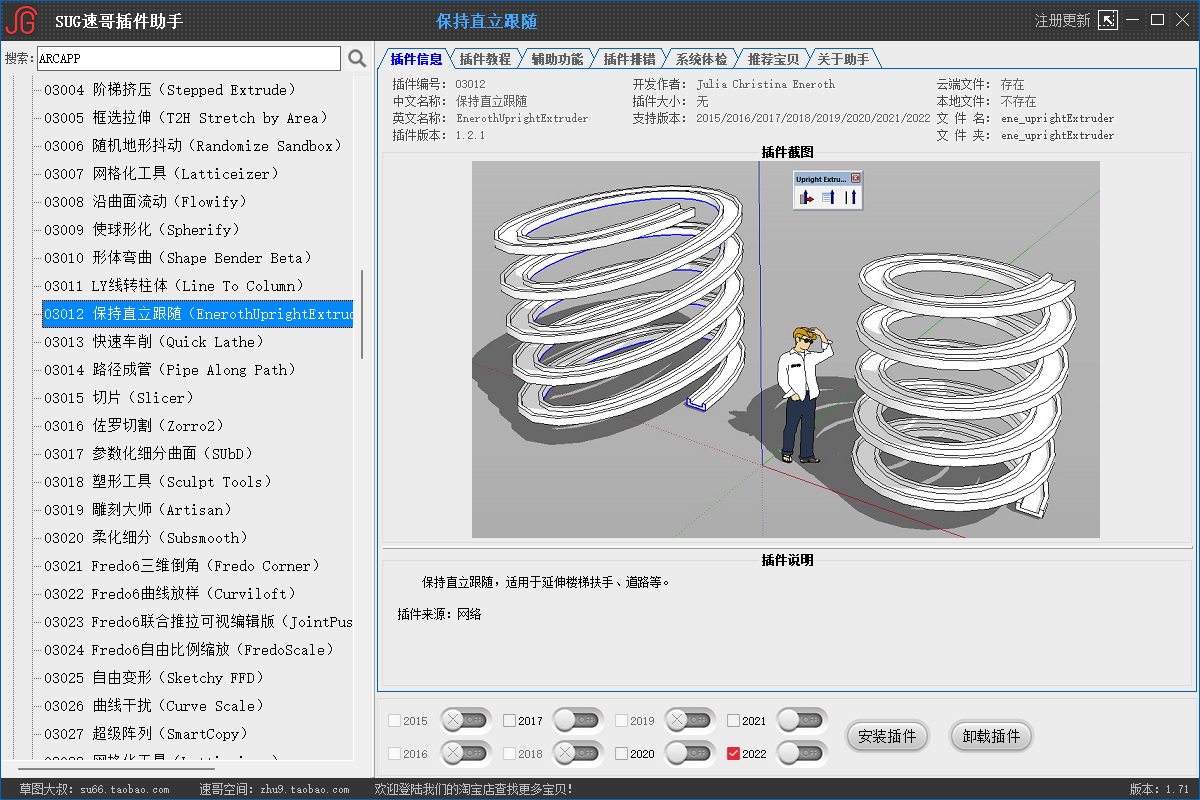Close the Upright Extruder floating toolbar
The height and width of the screenshot is (800, 1200).
pyautogui.click(x=856, y=178)
